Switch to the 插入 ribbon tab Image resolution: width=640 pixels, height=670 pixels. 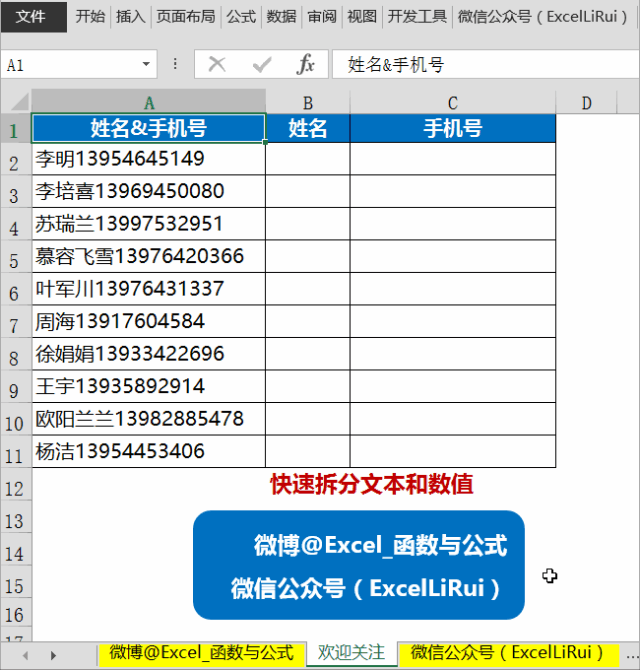click(x=130, y=17)
